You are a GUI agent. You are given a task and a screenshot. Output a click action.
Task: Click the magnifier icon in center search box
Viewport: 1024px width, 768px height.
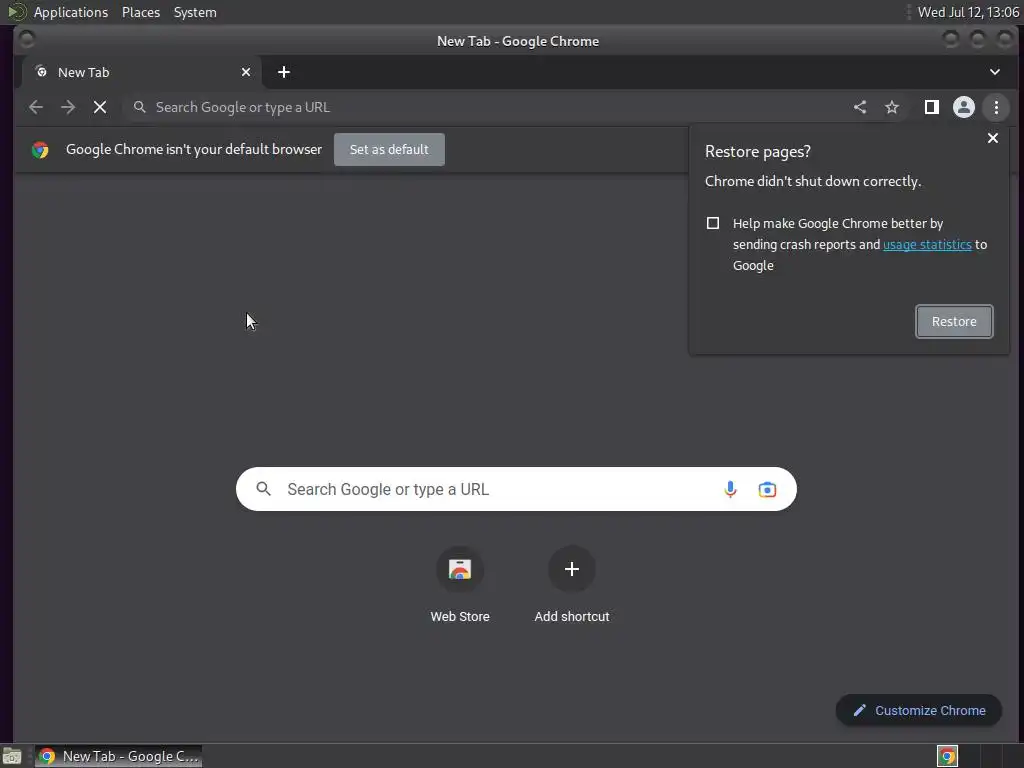pyautogui.click(x=263, y=488)
